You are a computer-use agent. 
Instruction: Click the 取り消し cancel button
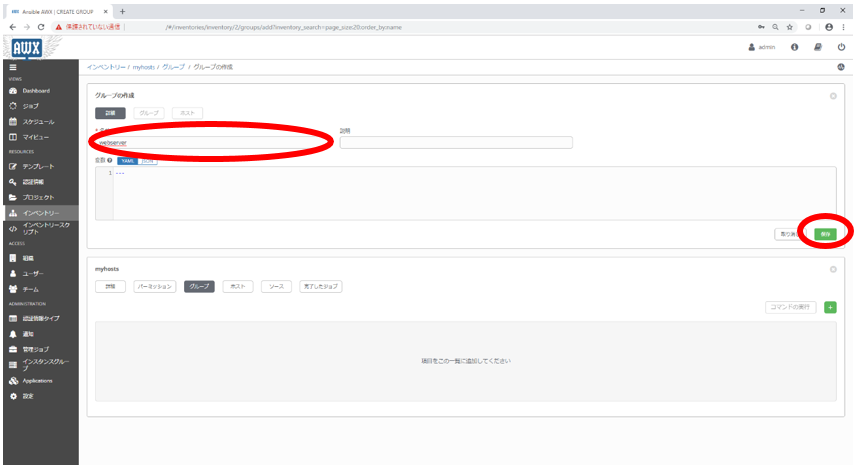click(x=789, y=233)
